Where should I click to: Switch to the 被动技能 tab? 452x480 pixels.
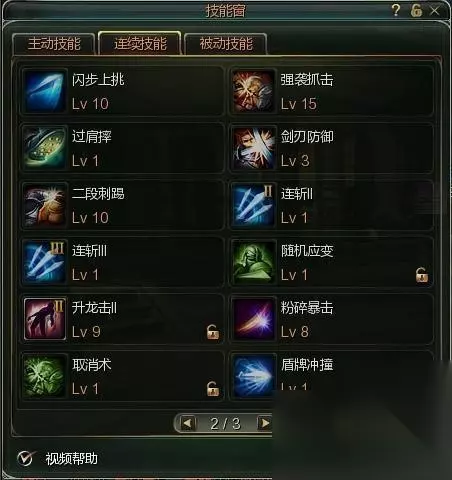pos(226,44)
